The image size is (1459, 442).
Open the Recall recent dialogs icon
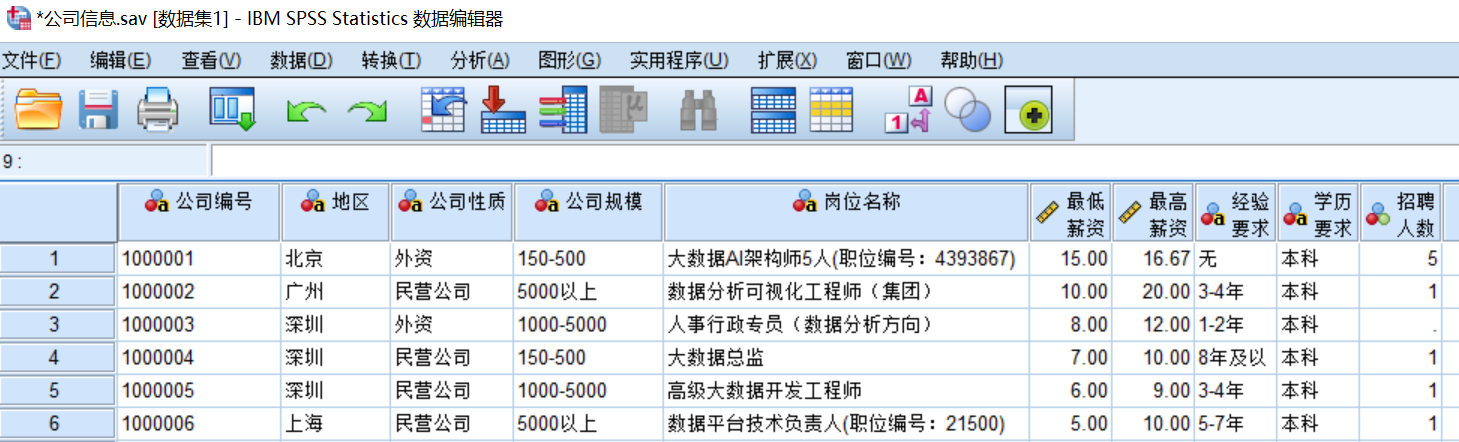click(x=232, y=109)
